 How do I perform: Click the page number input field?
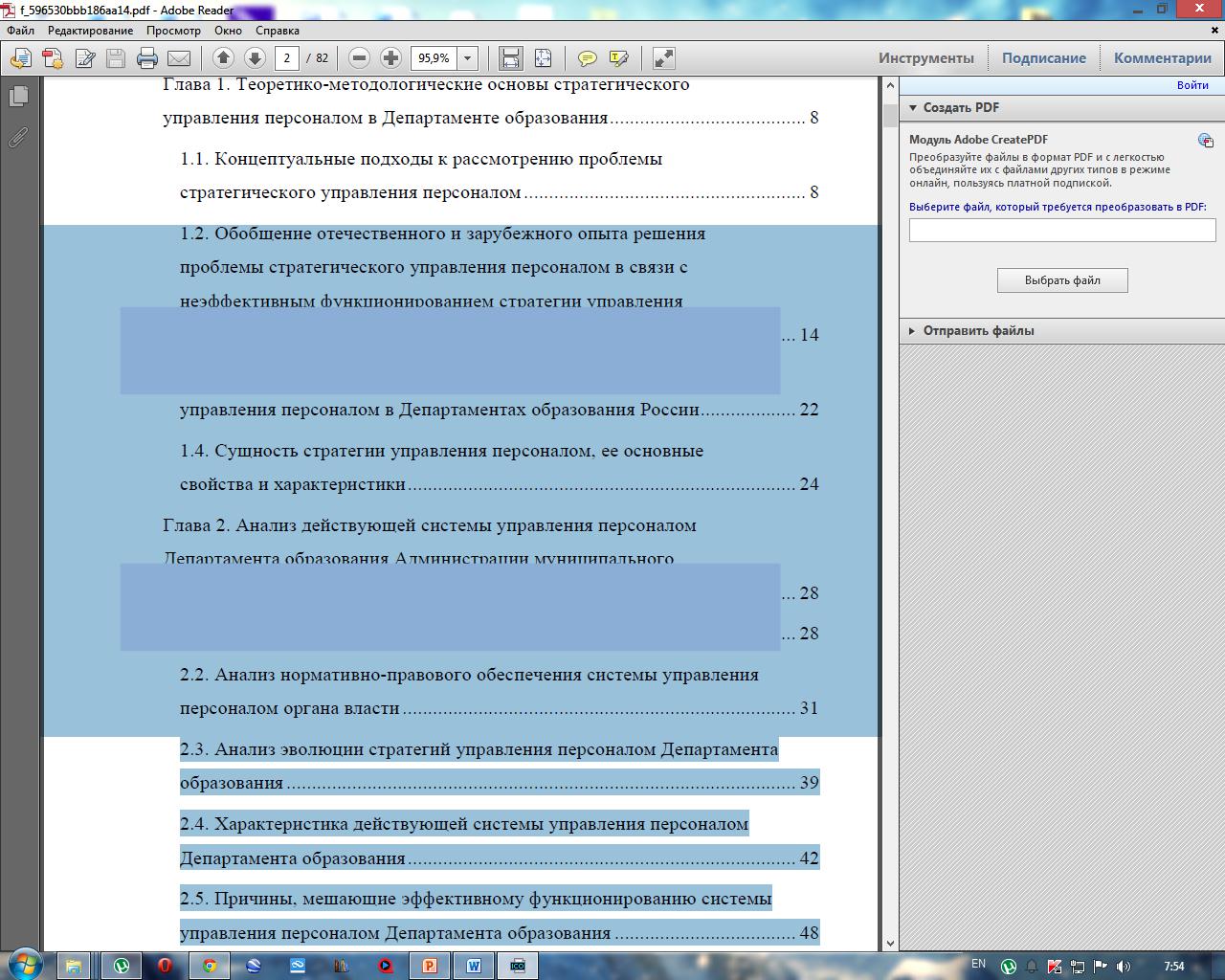tap(286, 58)
